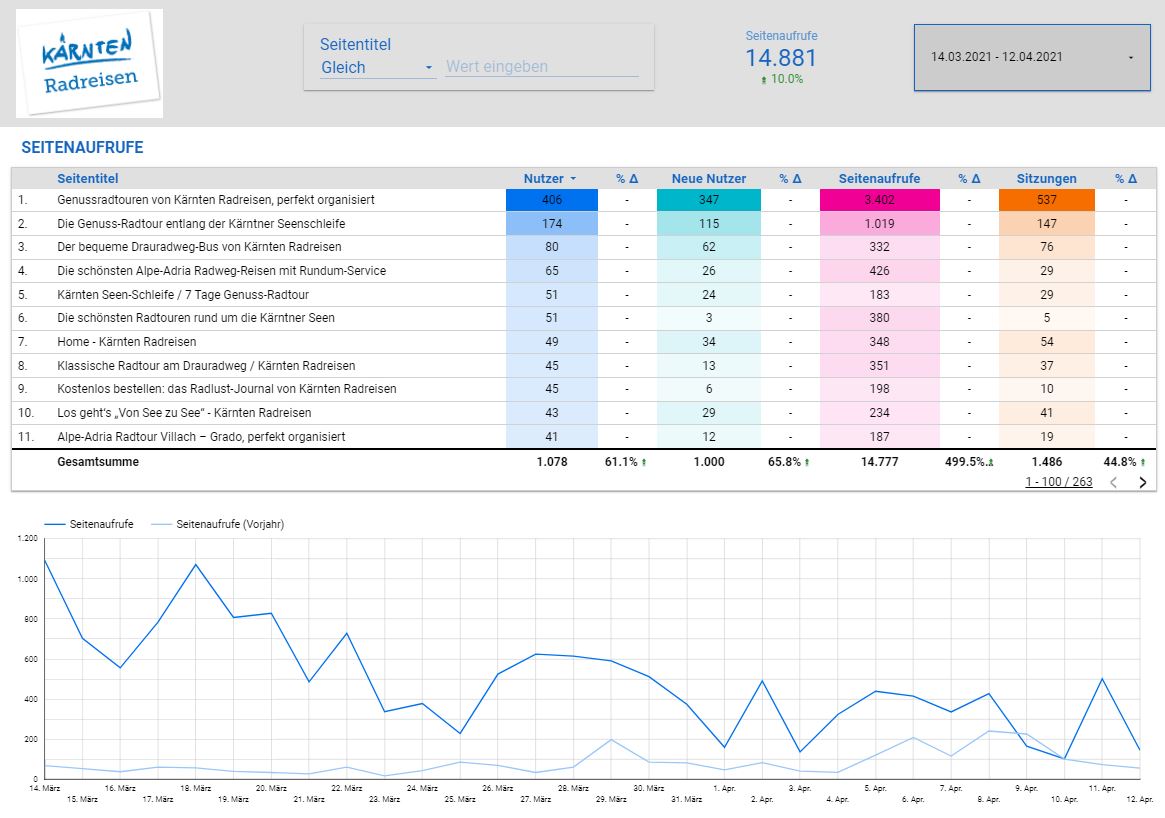This screenshot has height=818, width=1165.
Task: Click Nutzer column sort arrow
Action: click(x=573, y=179)
